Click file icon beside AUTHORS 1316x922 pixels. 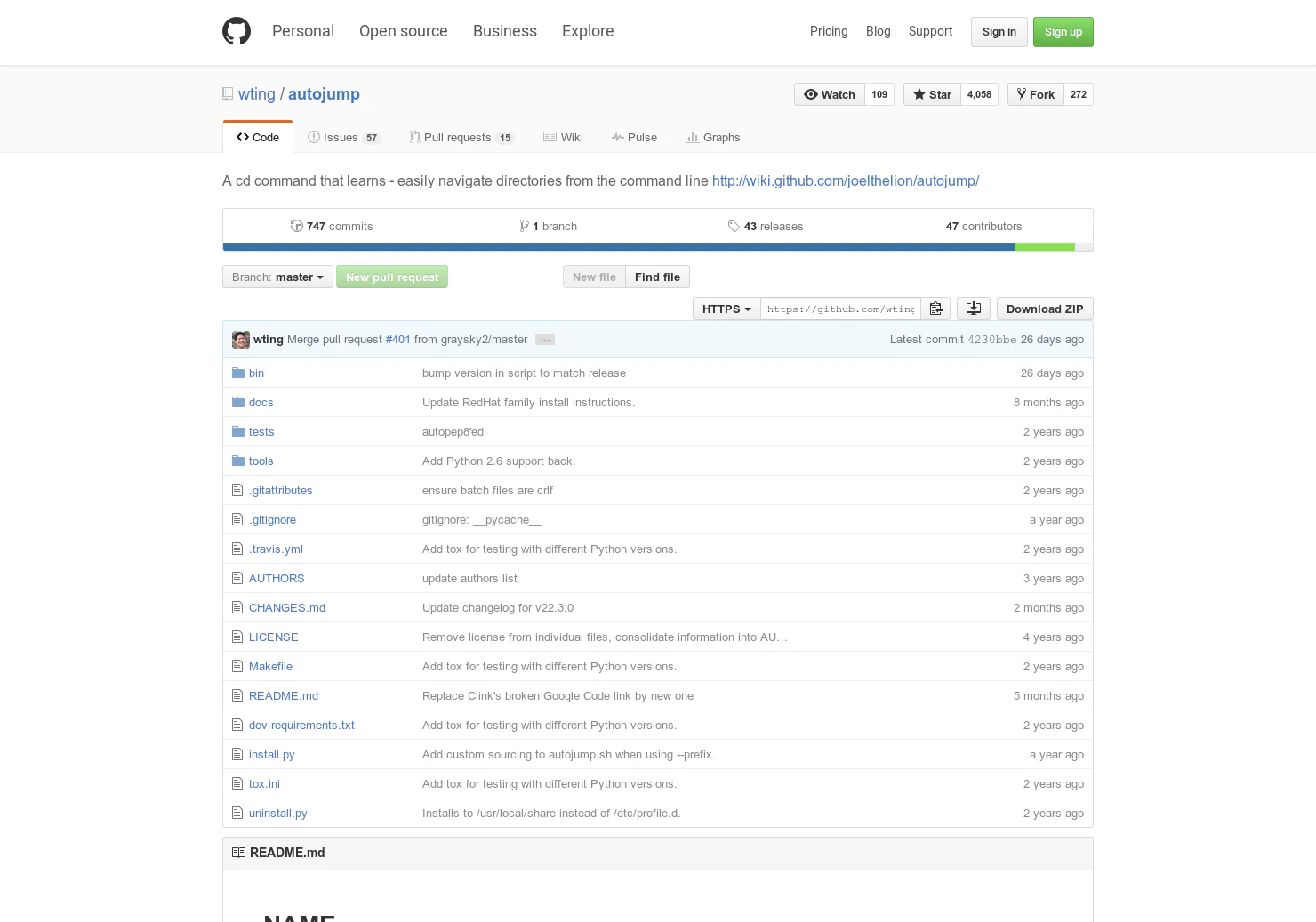click(237, 578)
